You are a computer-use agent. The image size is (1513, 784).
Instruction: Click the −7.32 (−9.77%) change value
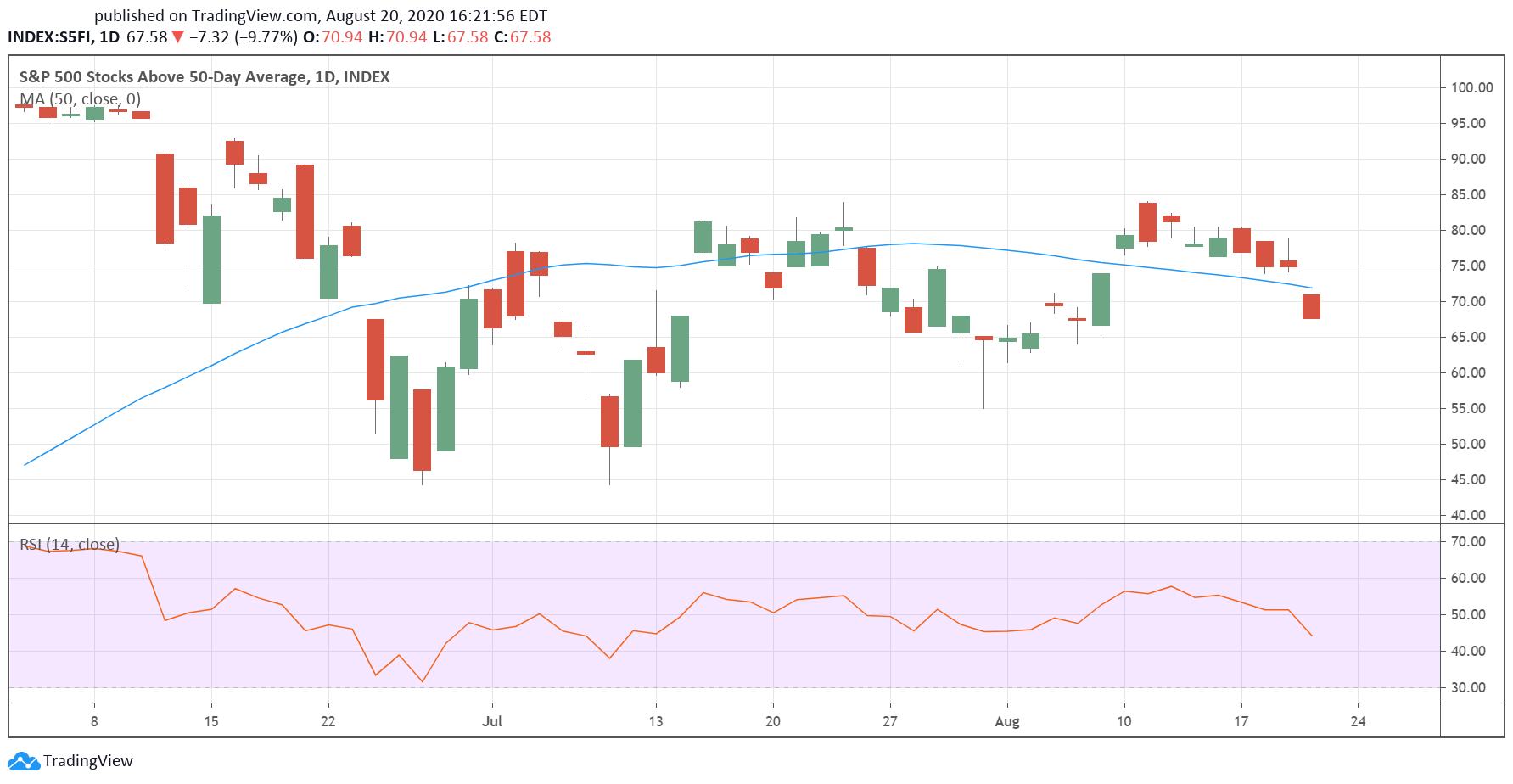tap(243, 37)
